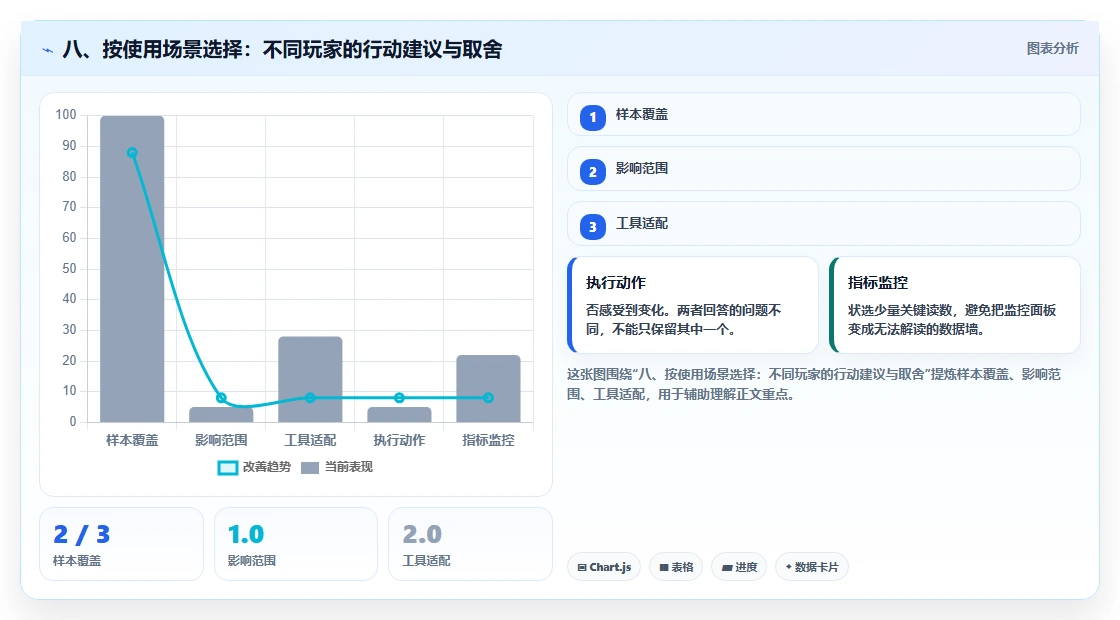The image size is (1120, 620).
Task: Click the trend line point above 工具适配
Action: tap(310, 398)
